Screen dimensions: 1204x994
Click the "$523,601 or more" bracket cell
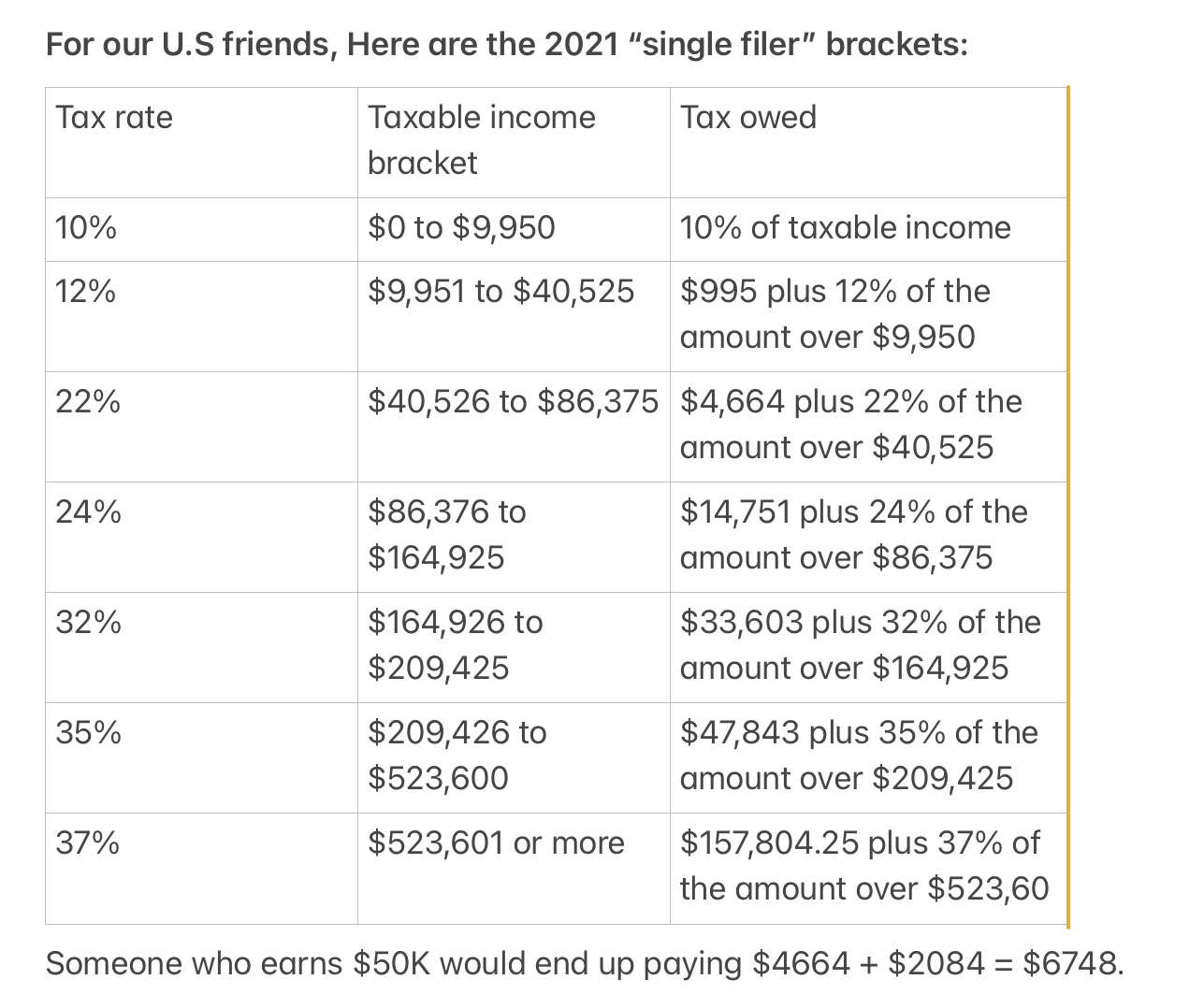[496, 843]
